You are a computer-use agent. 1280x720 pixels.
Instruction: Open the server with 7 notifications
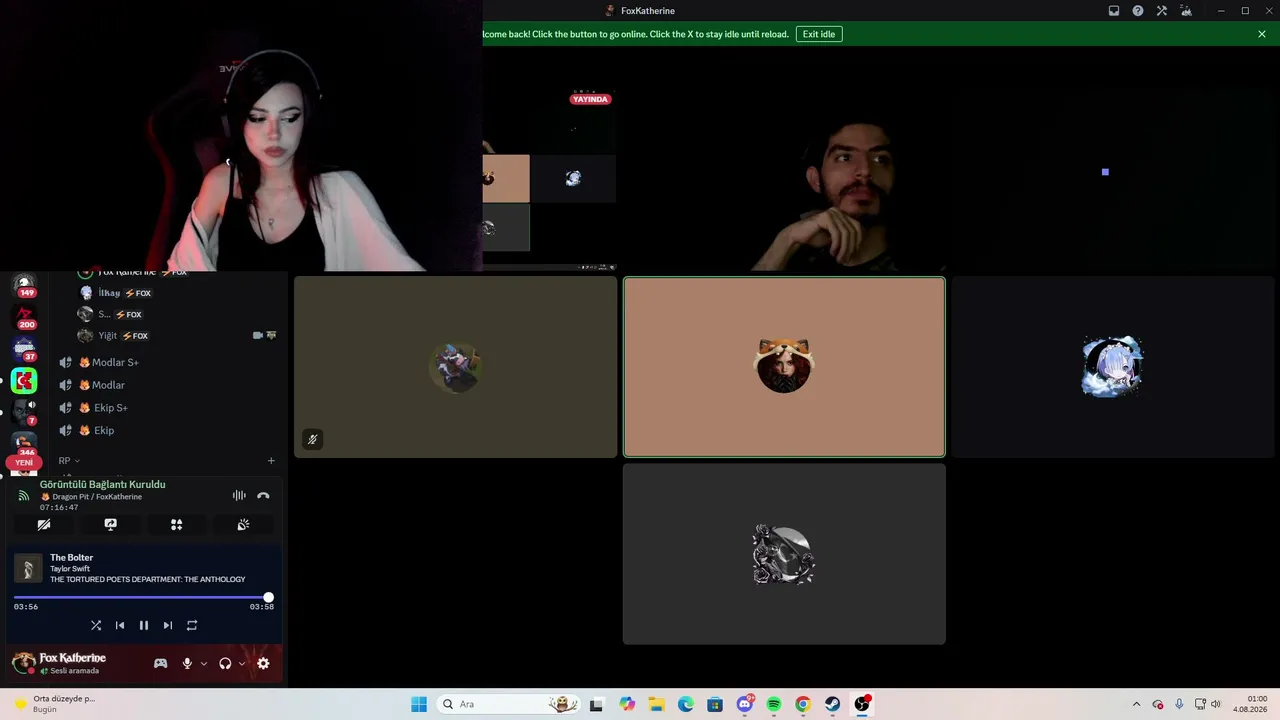[24, 412]
